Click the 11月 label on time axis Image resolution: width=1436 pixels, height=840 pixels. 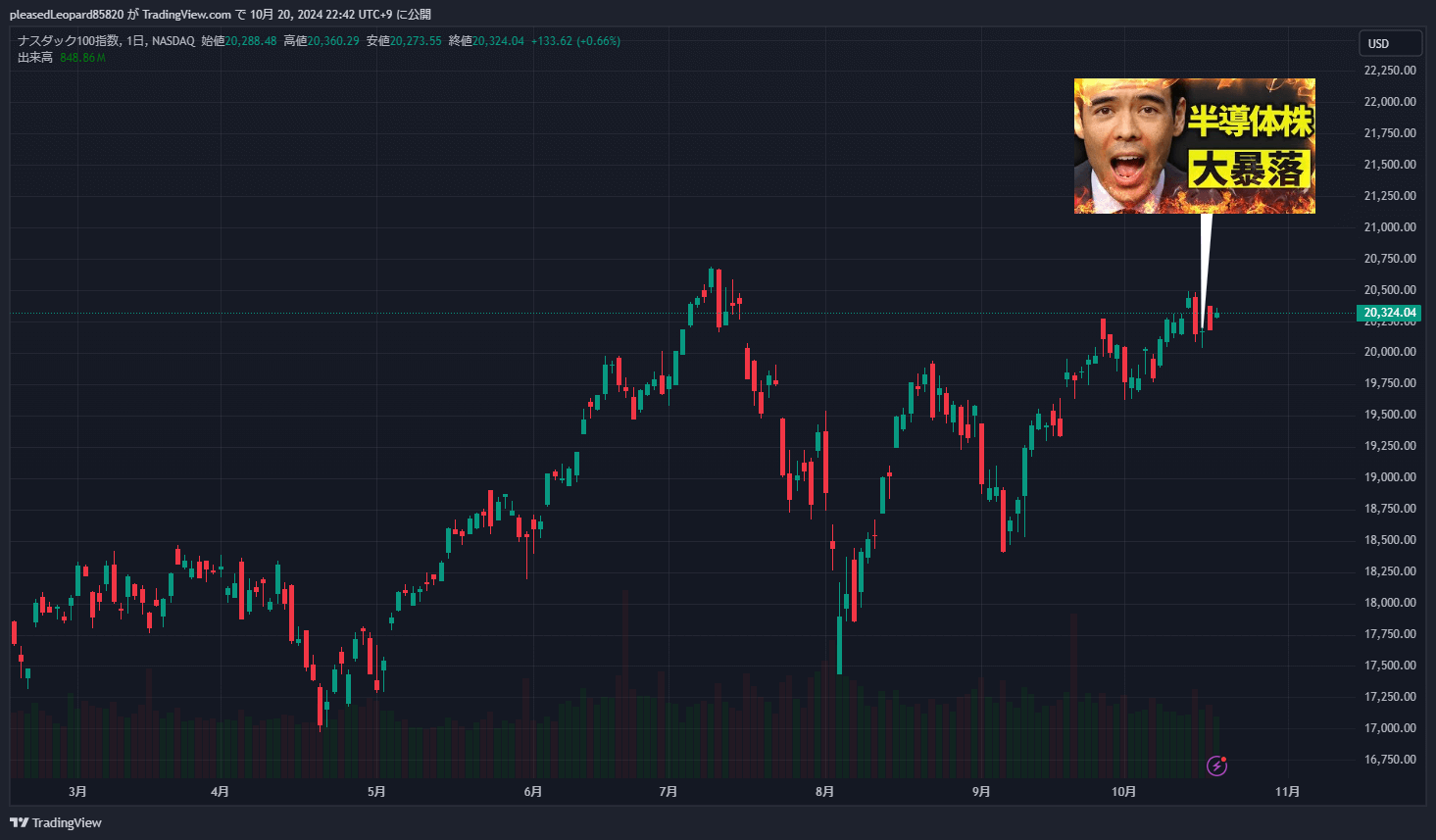pyautogui.click(x=1288, y=792)
